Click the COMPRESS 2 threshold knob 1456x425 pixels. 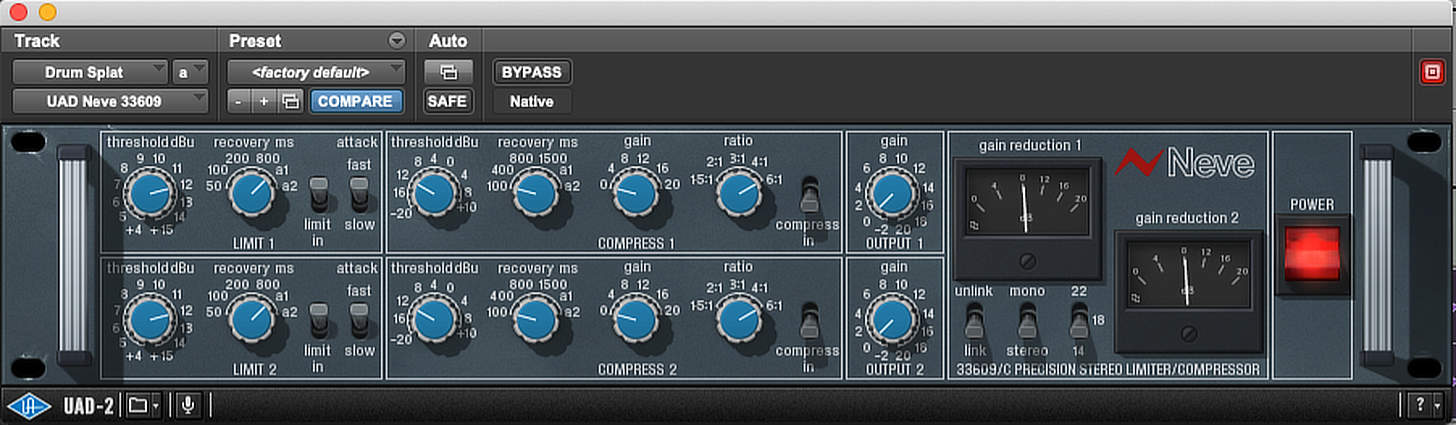434,319
